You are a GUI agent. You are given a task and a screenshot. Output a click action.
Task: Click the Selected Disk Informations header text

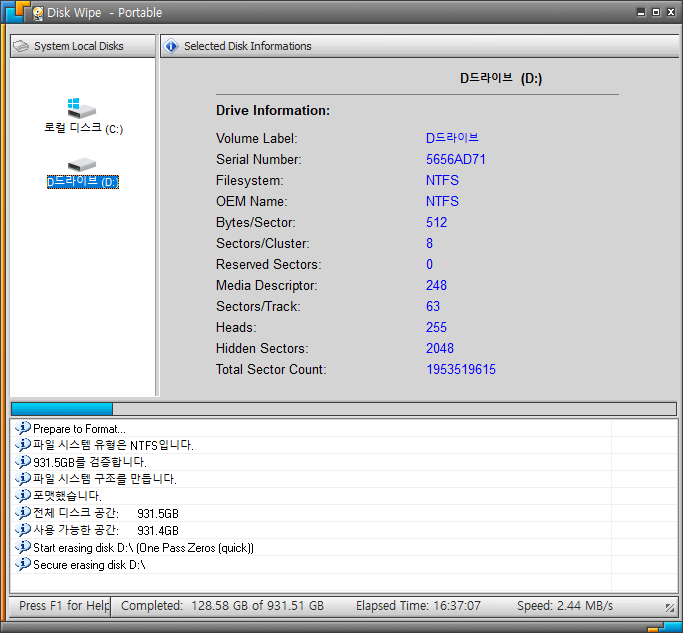click(x=247, y=46)
